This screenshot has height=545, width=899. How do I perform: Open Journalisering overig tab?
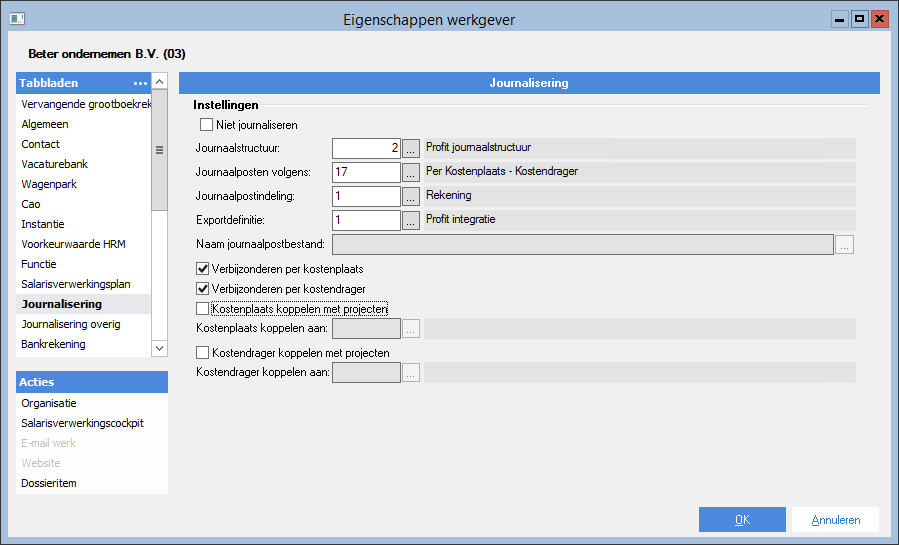(x=84, y=324)
